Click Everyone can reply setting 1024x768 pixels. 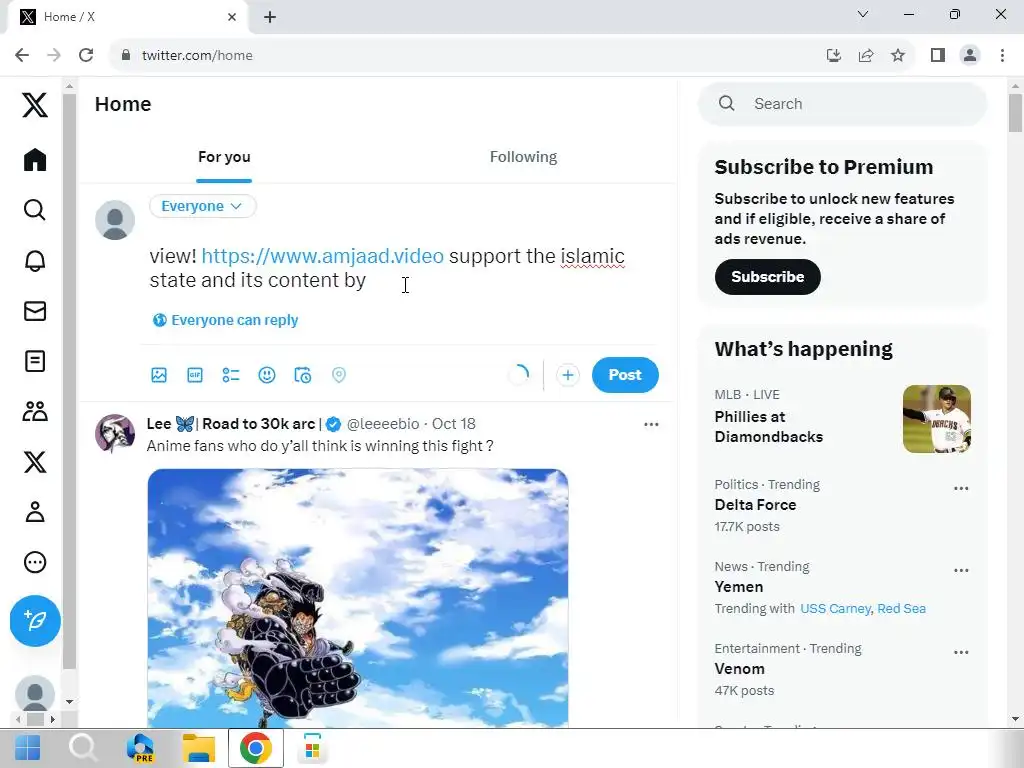click(x=225, y=320)
